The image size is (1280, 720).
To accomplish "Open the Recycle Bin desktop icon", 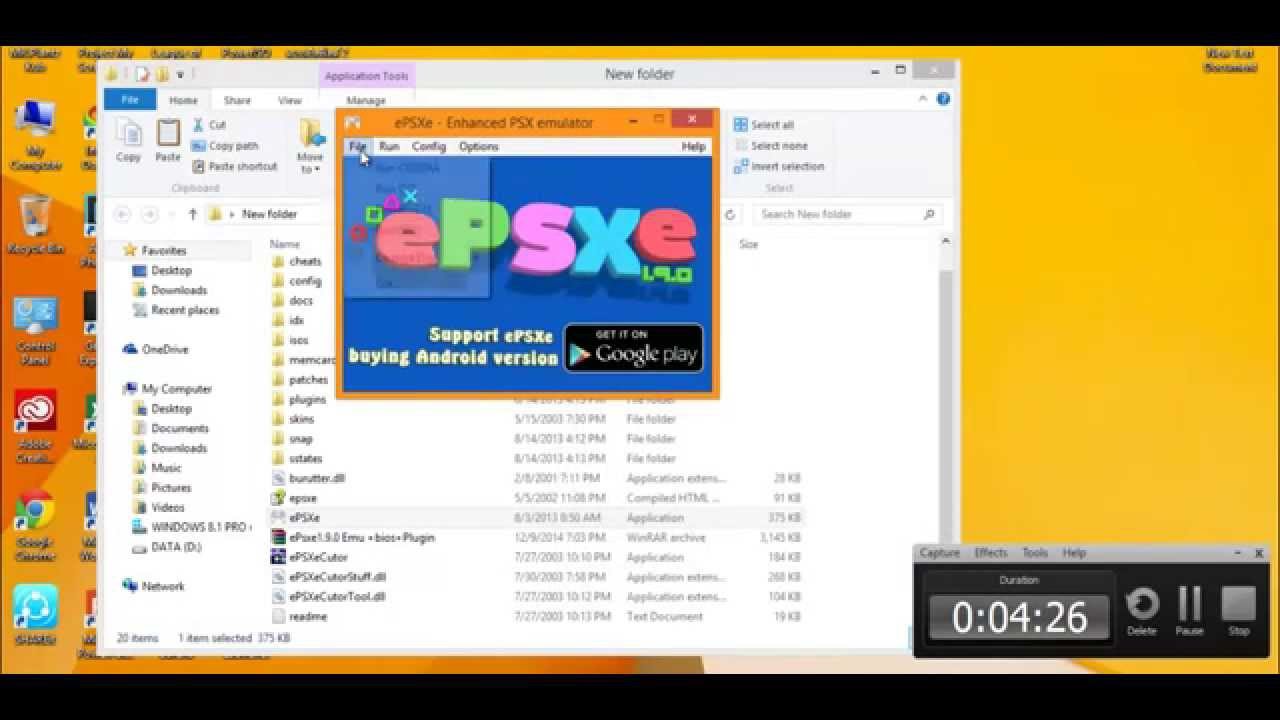I will coord(36,224).
